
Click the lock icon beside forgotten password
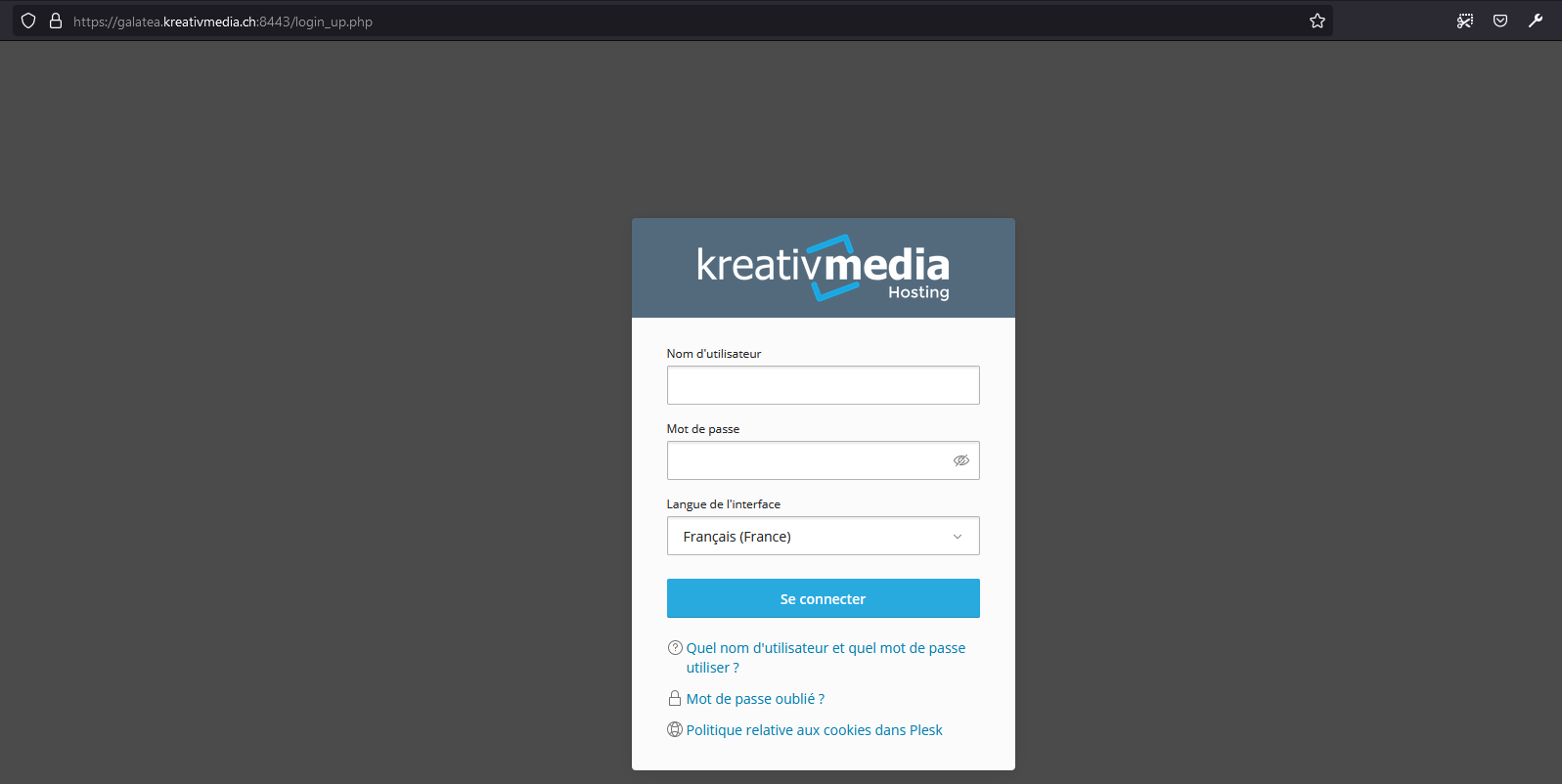[x=675, y=698]
